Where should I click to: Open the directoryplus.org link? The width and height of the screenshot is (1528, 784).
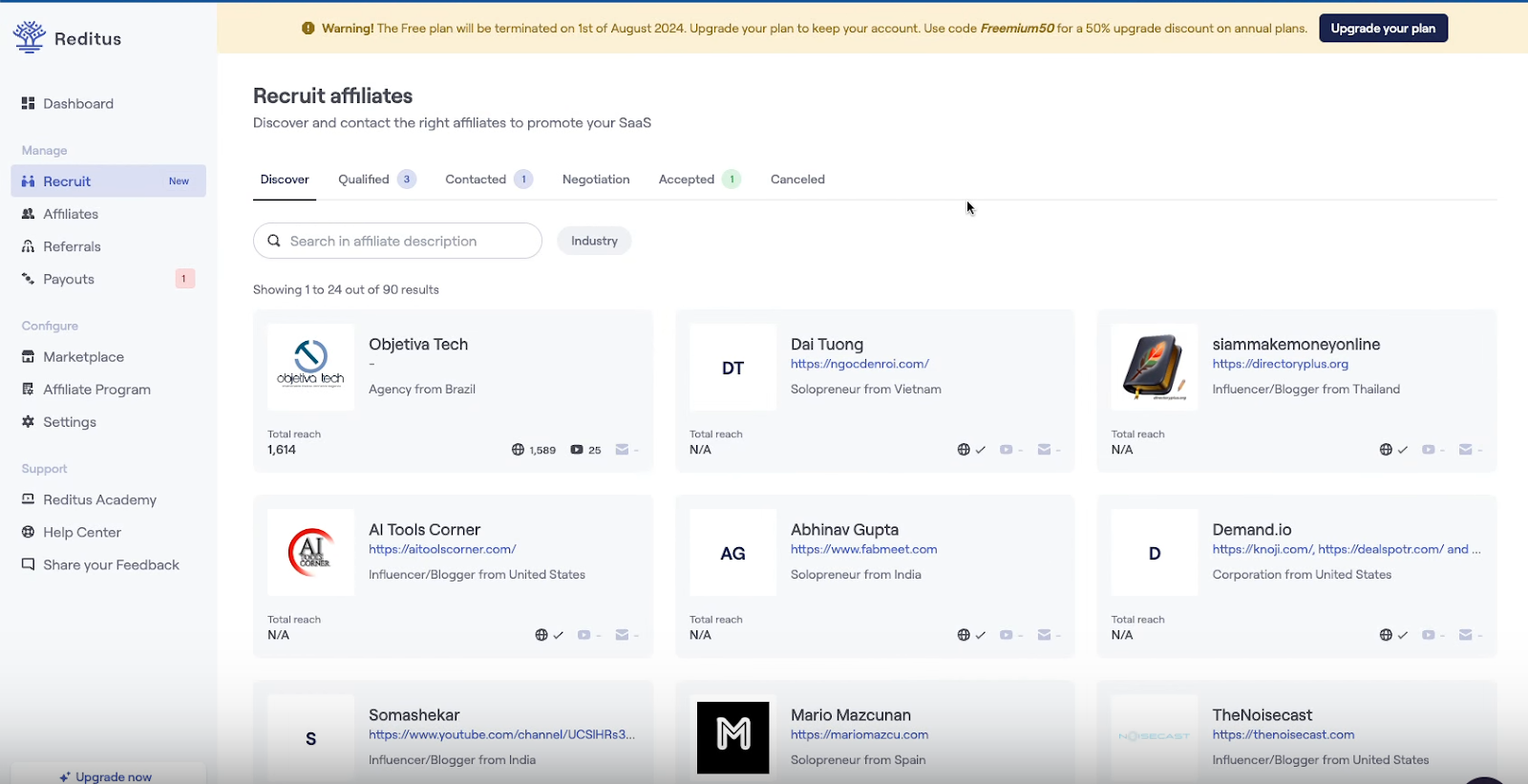pos(1281,364)
